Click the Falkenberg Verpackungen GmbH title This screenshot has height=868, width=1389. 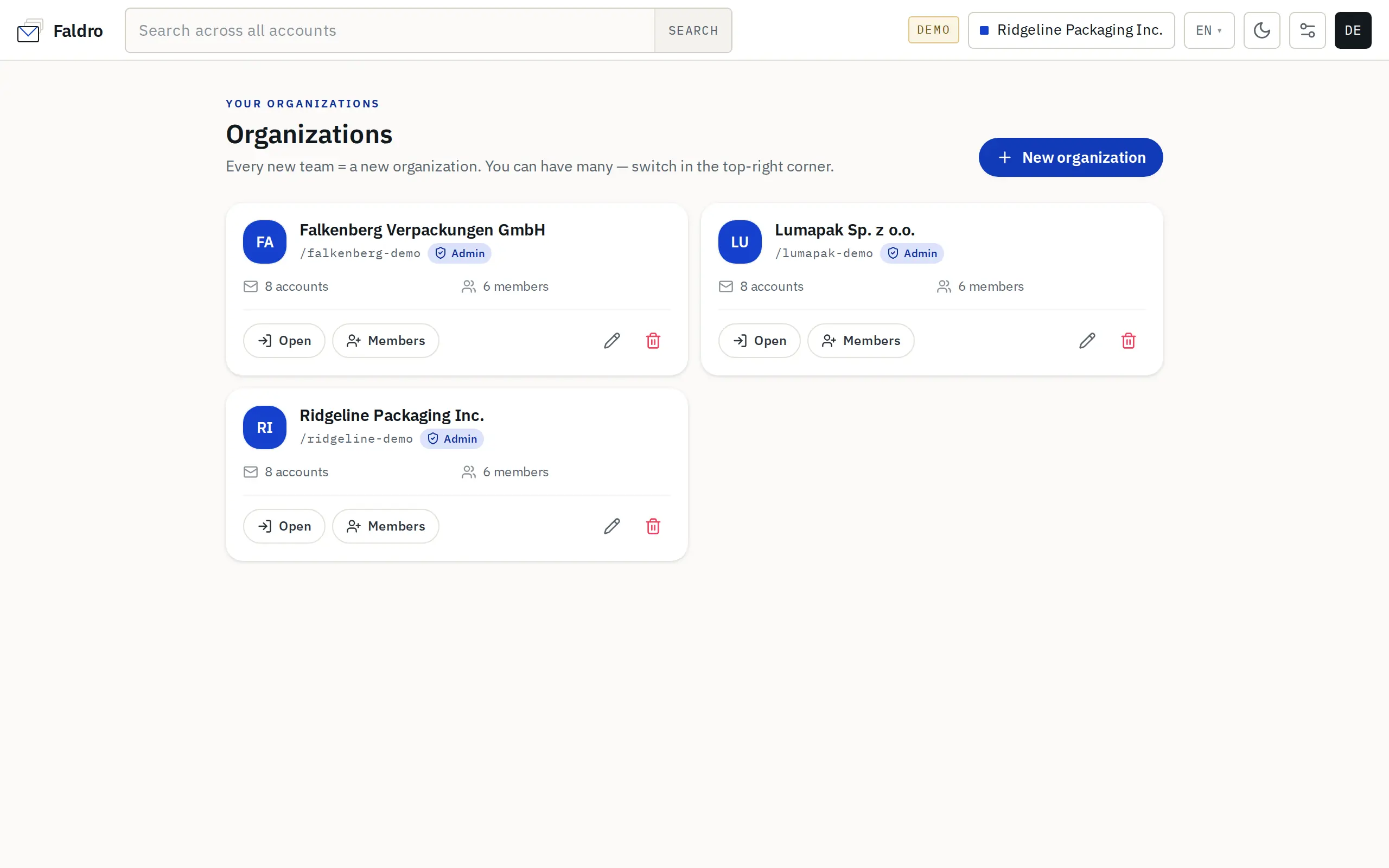coord(423,229)
